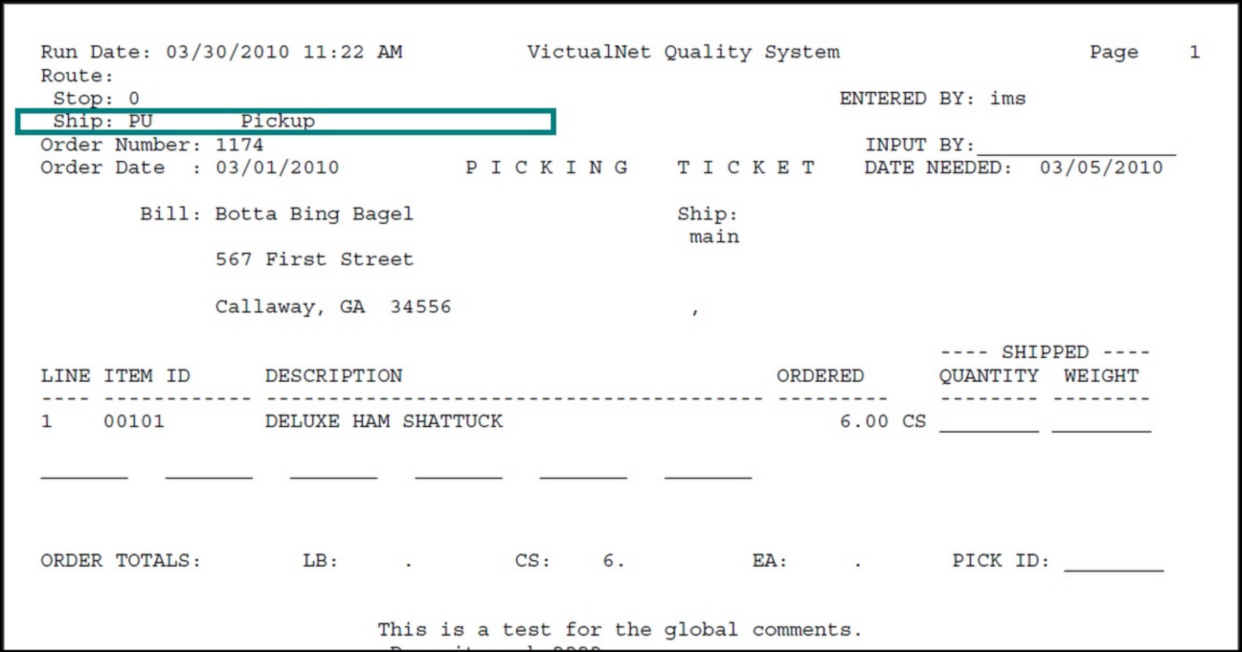The image size is (1242, 652).
Task: Click the ENTERED BY: ims text
Action: (932, 99)
